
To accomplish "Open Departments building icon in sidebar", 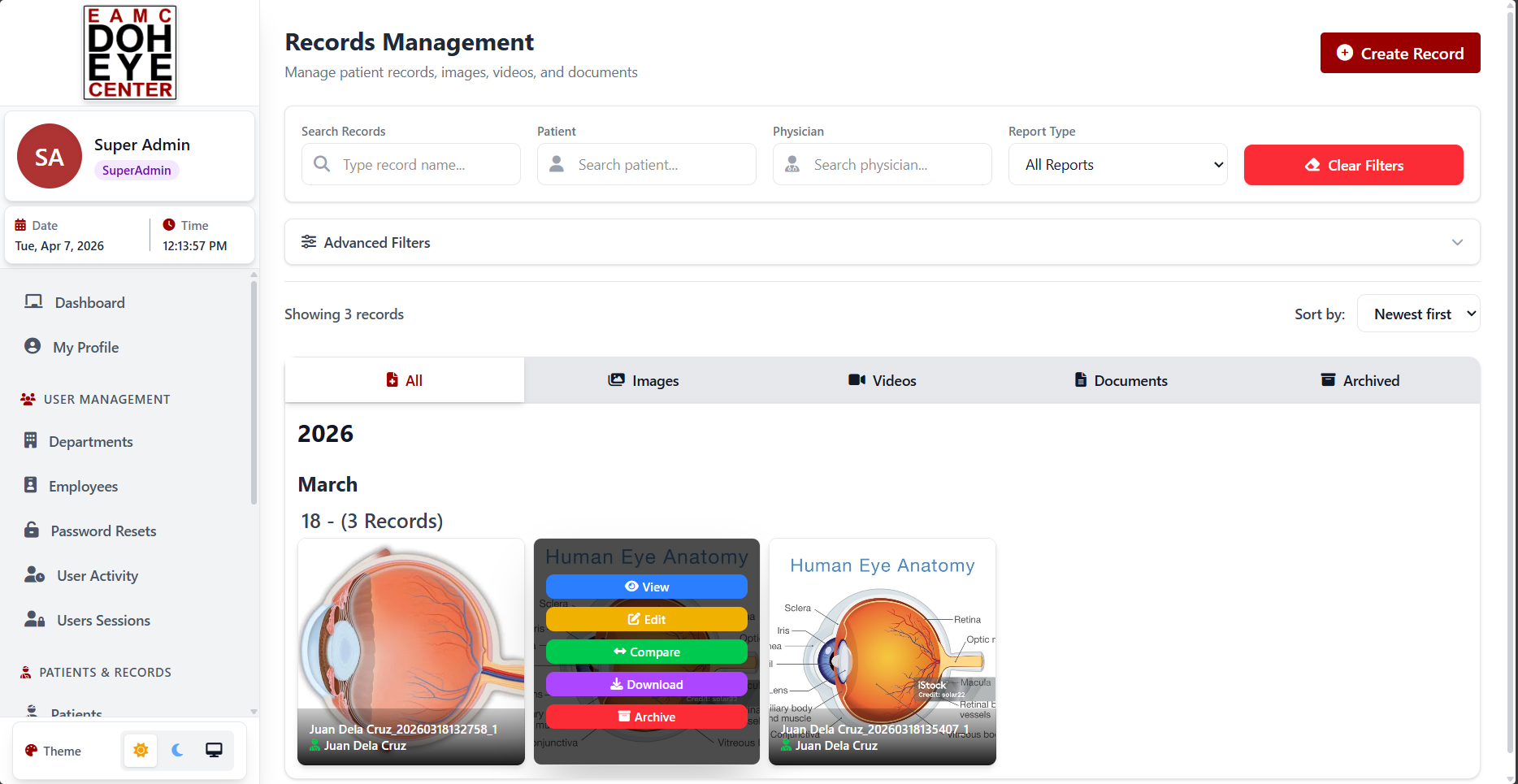I will pos(31,440).
